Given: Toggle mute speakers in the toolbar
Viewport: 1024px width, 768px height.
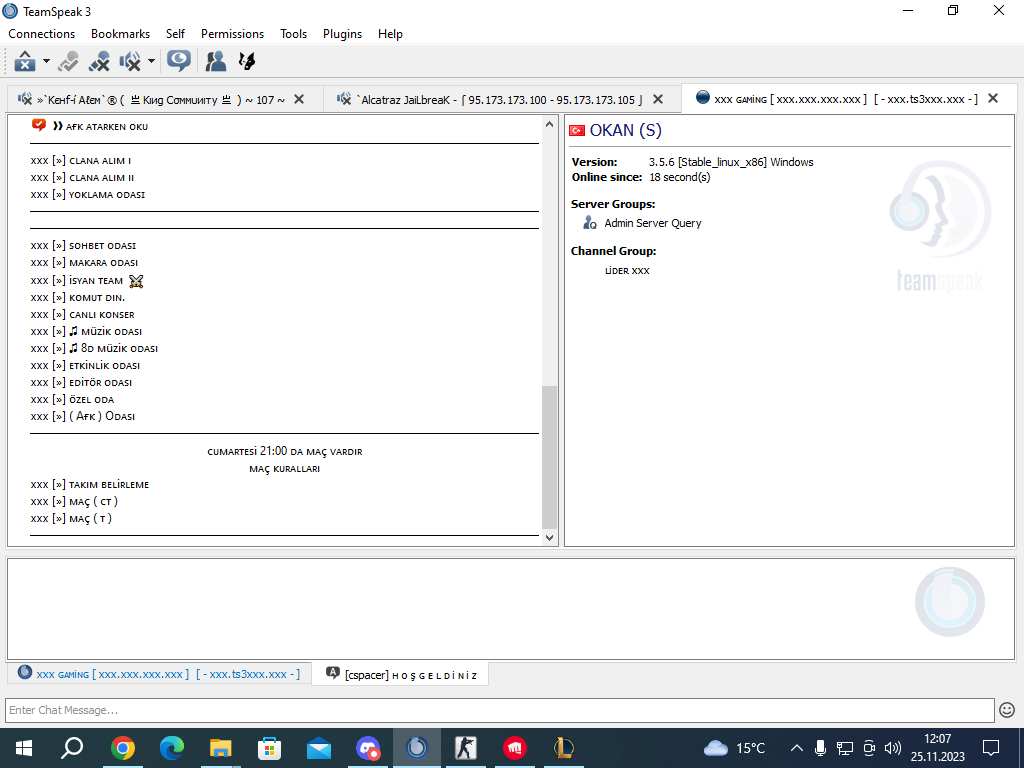Looking at the screenshot, I should [131, 61].
